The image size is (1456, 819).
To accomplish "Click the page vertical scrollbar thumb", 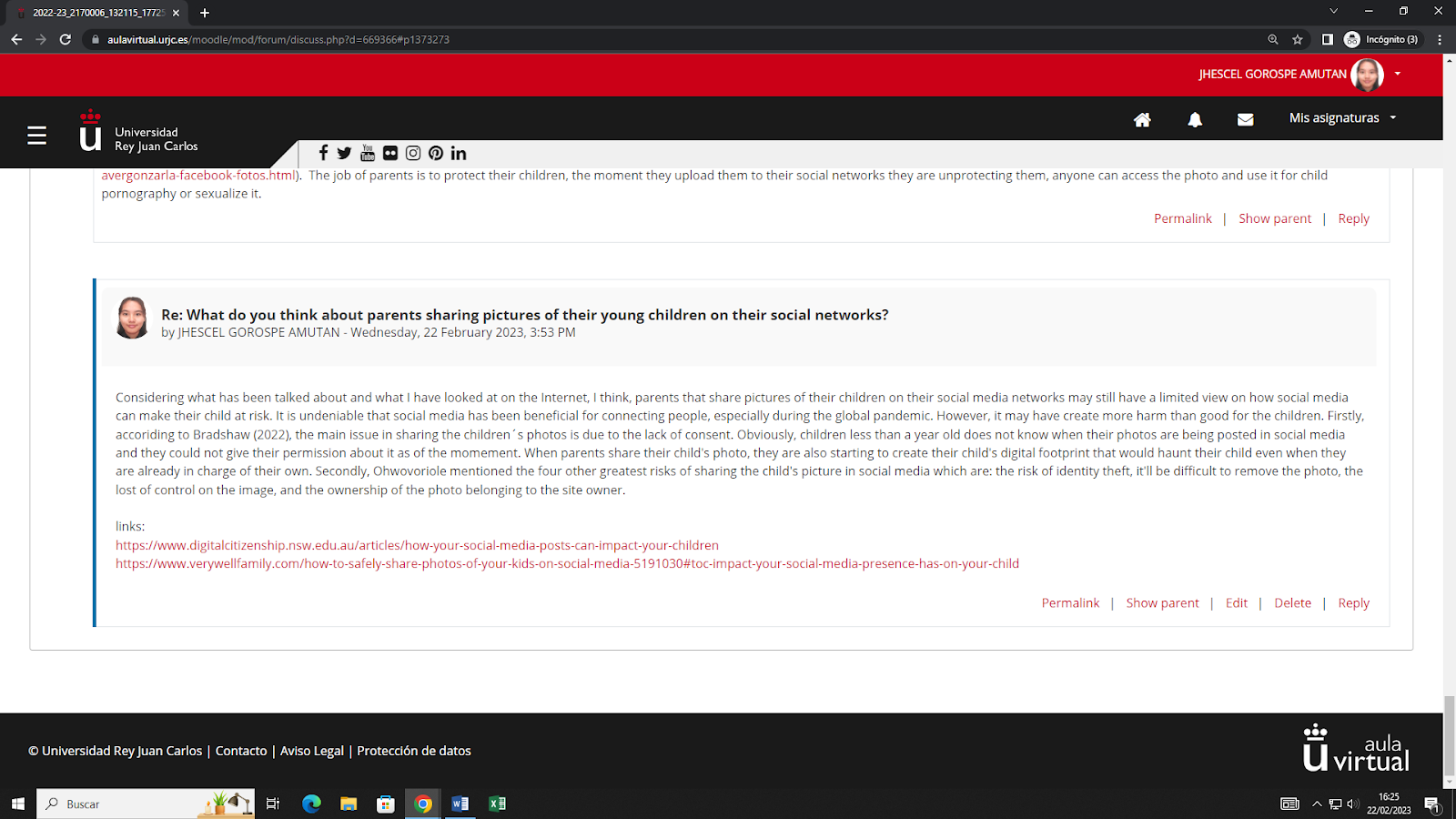I will point(1449,735).
